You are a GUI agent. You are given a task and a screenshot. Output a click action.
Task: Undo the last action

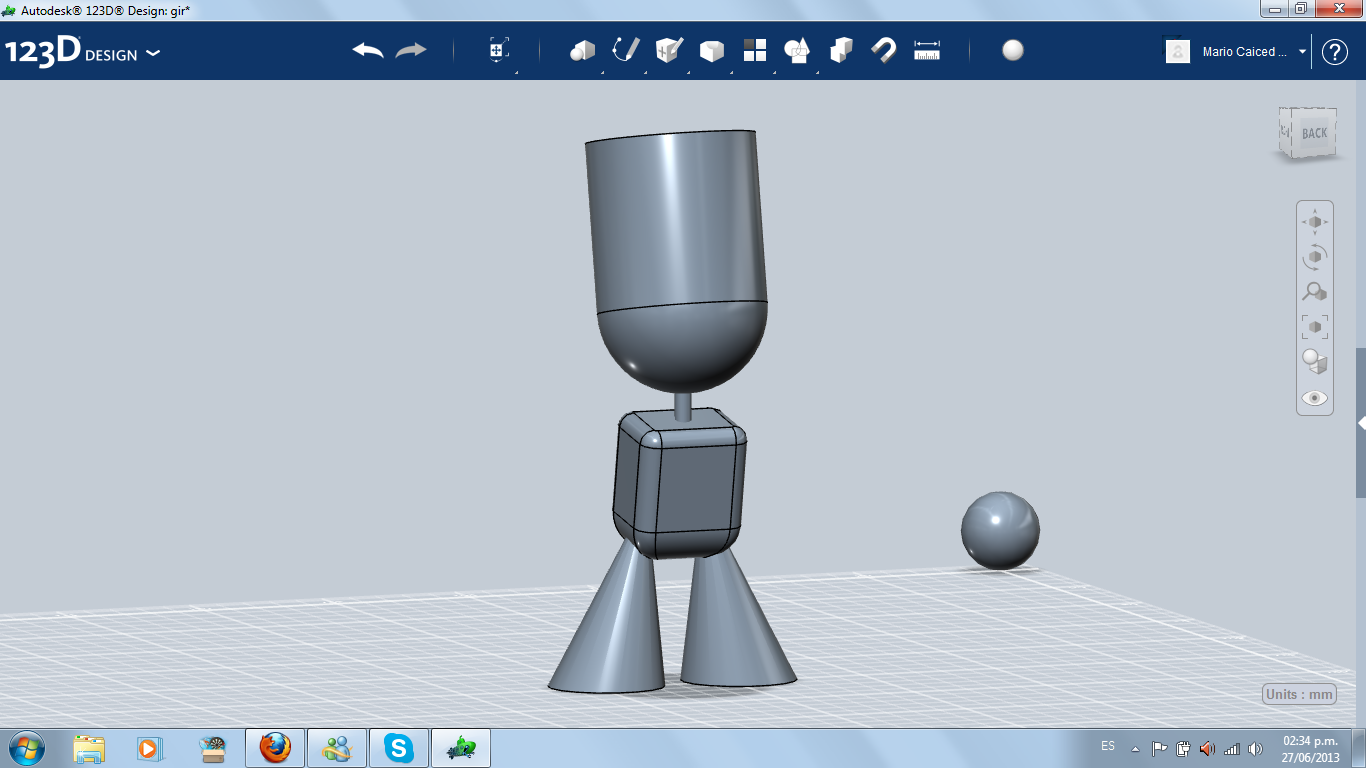[368, 50]
